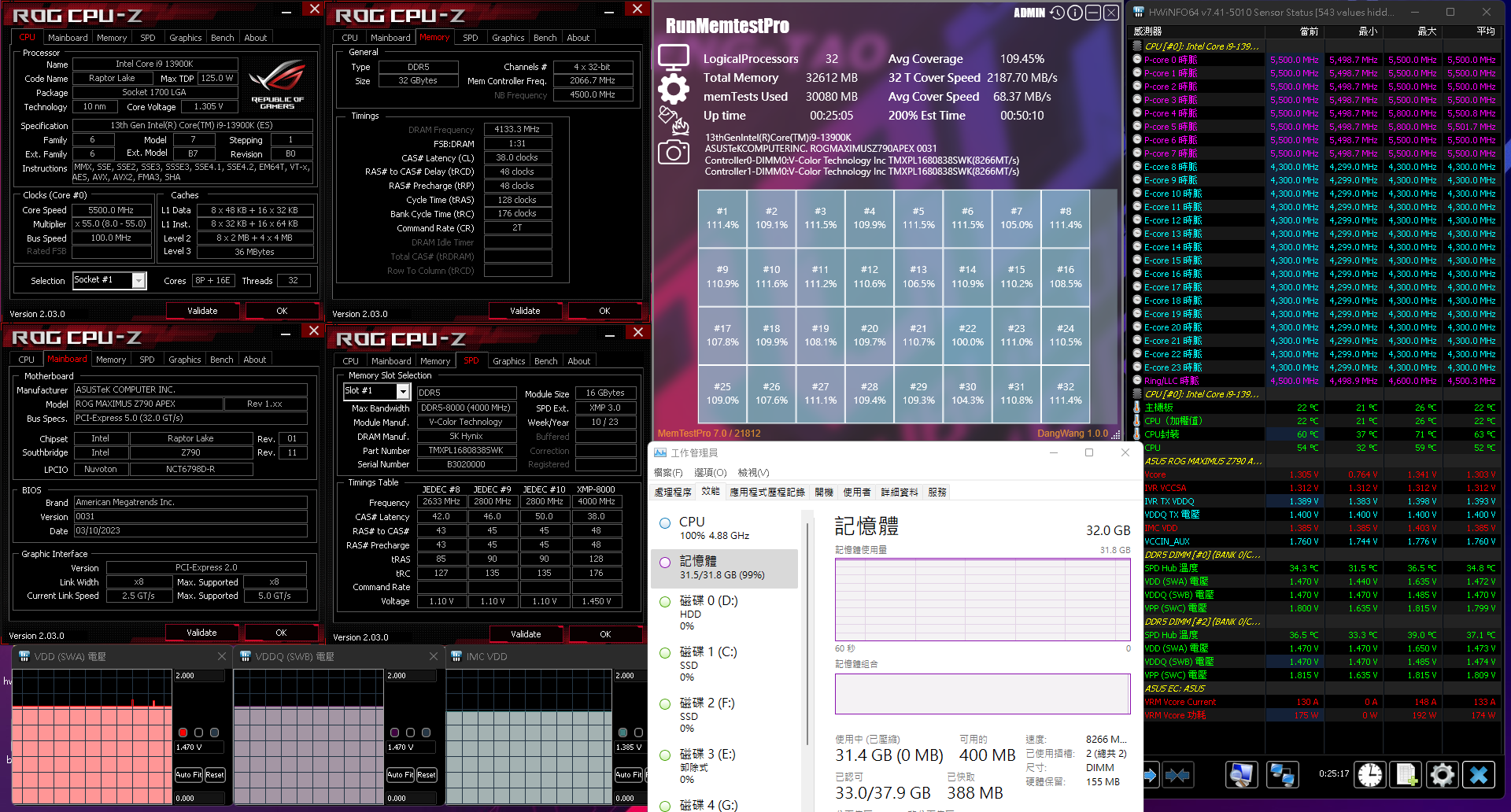Click Auto Fit in VDD (SWA) graph
The image size is (1511, 812).
point(189,775)
